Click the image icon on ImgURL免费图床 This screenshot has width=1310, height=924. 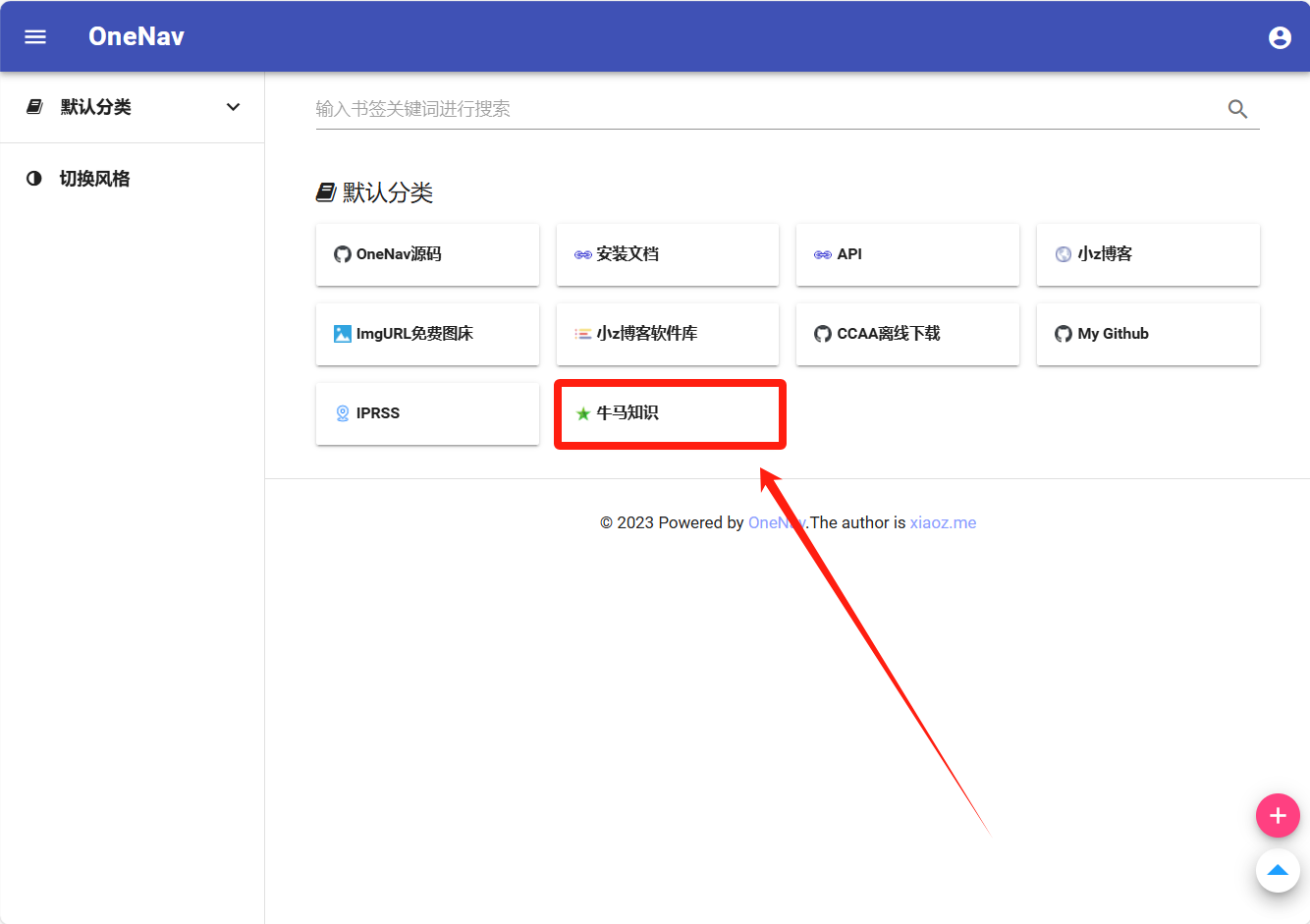(342, 334)
